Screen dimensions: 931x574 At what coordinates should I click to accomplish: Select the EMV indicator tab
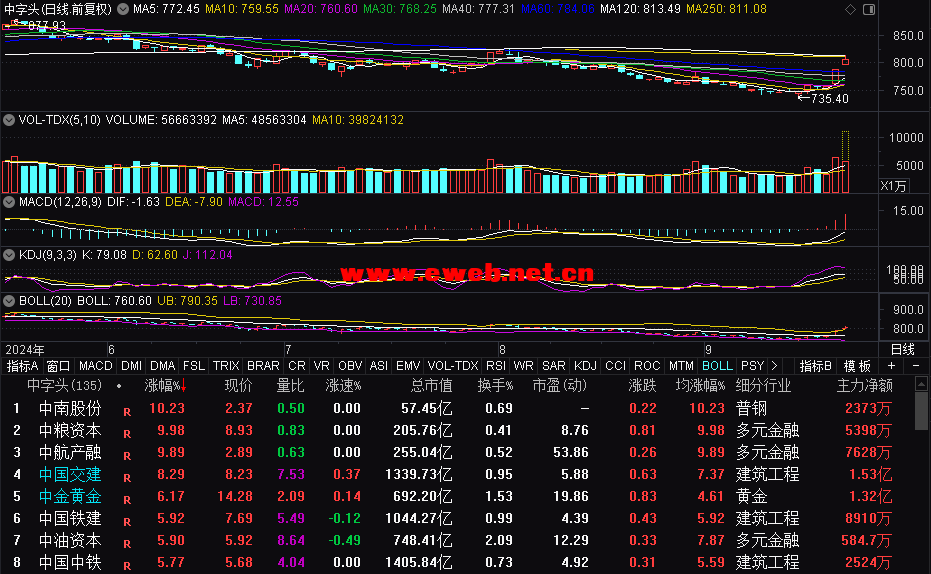tap(408, 366)
